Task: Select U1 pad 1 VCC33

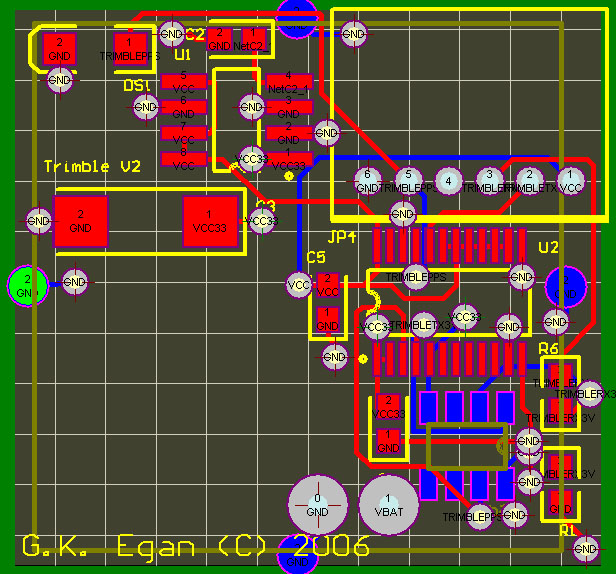Action: (289, 159)
